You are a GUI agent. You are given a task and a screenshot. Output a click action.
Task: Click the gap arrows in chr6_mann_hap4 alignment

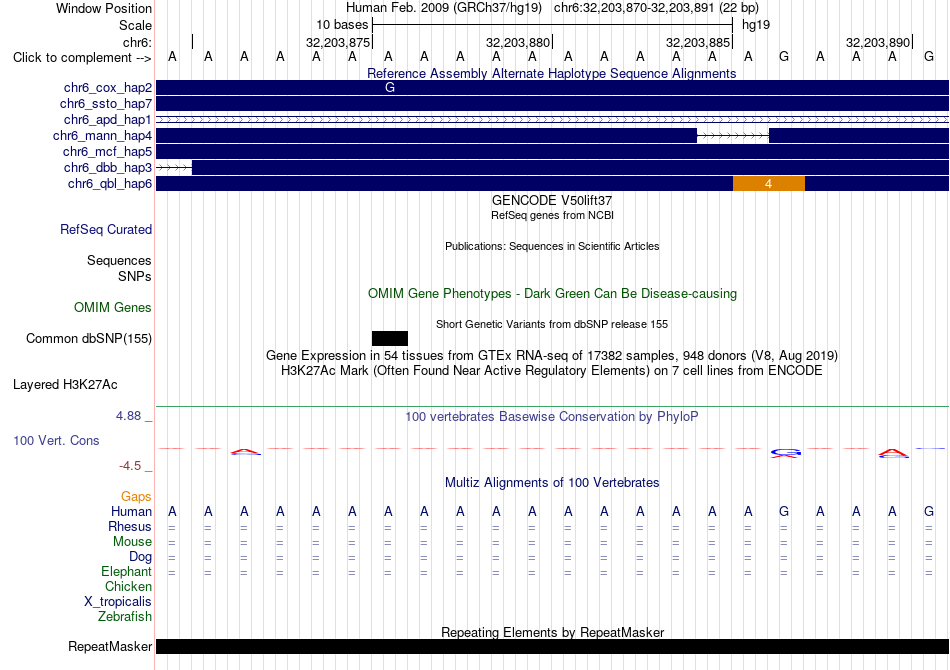pos(733,136)
